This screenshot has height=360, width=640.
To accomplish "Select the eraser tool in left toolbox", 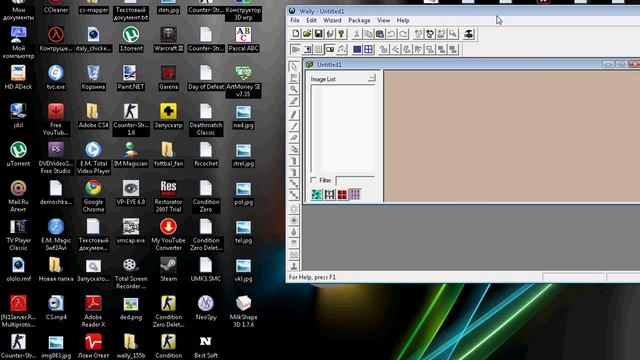I will (294, 138).
